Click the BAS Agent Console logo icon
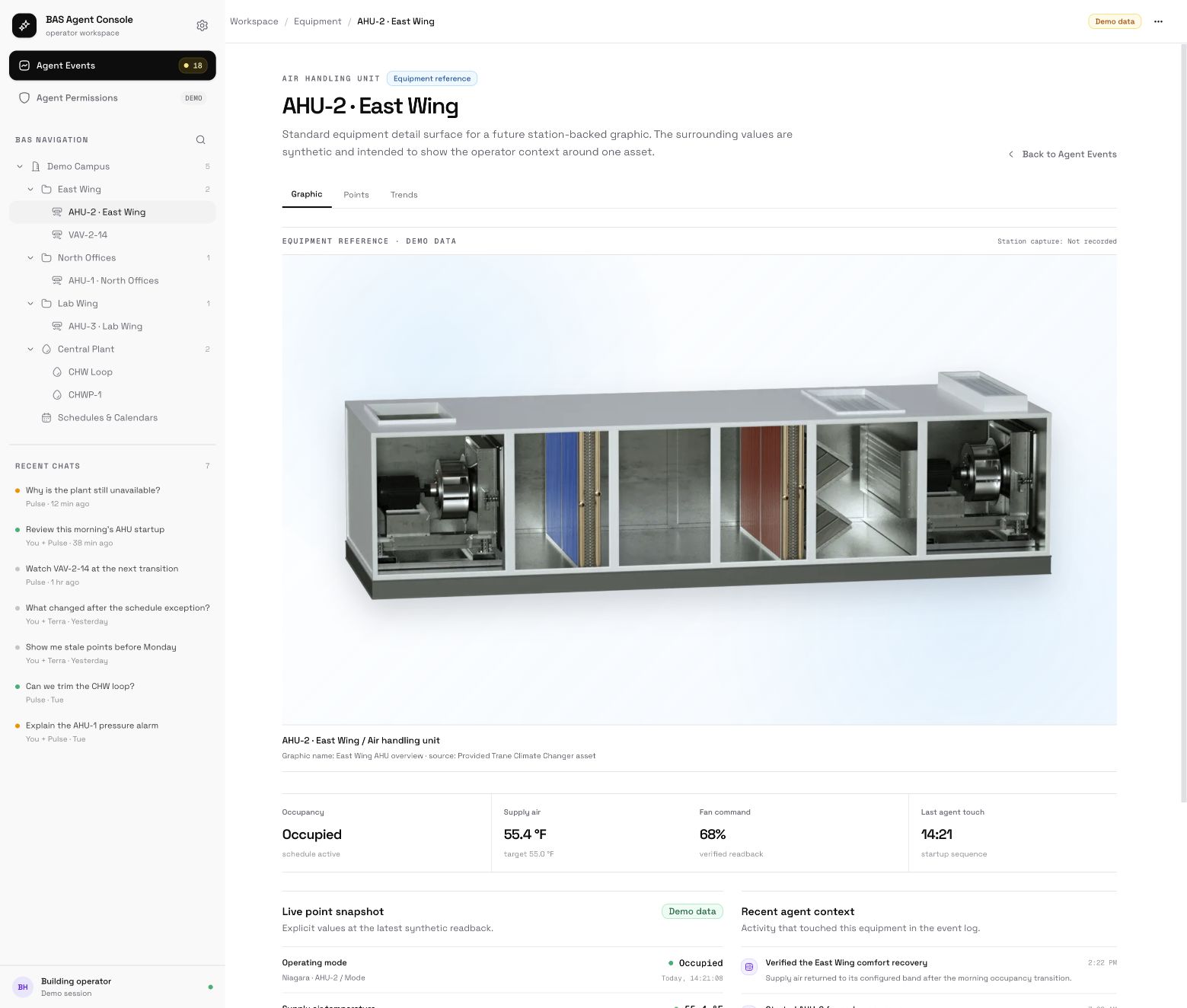 24,26
